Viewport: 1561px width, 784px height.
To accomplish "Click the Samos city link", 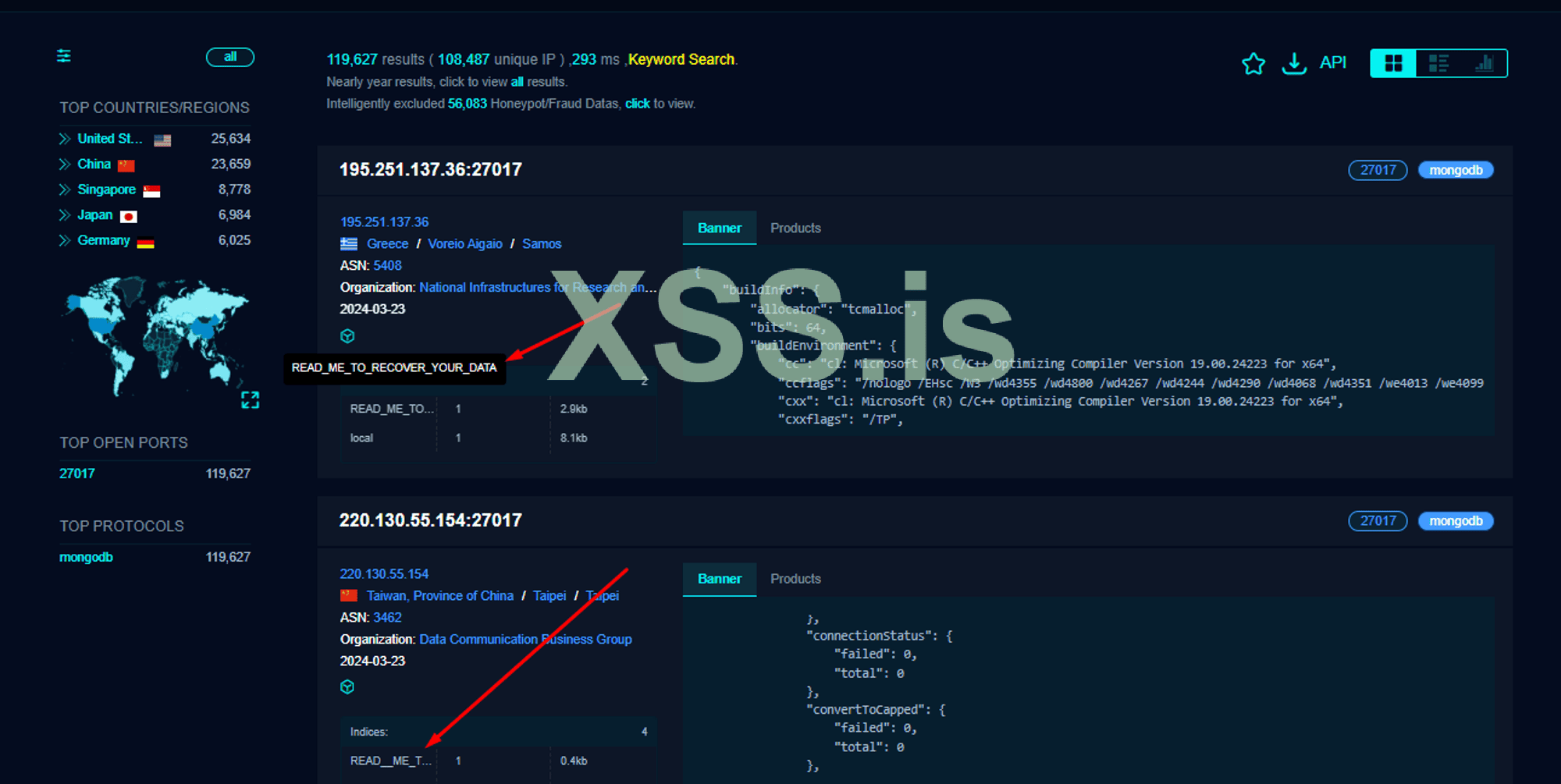I will (542, 244).
